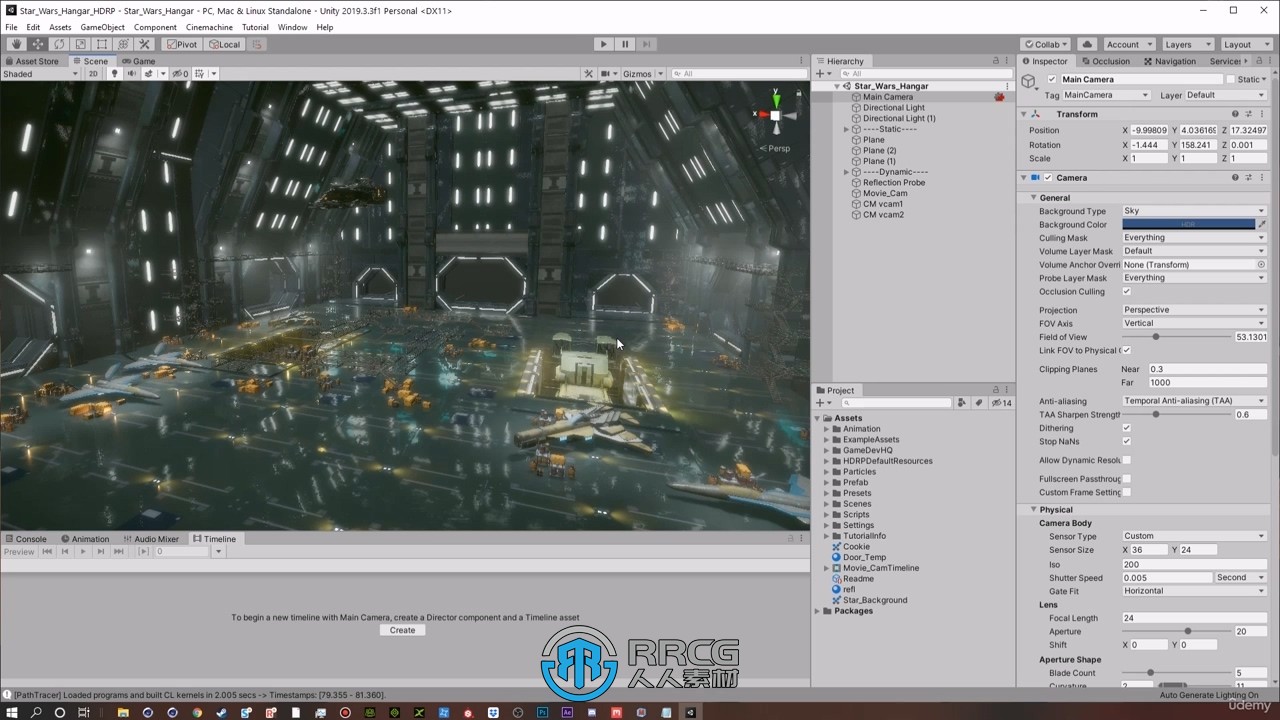
Task: Switch to the Game tab
Action: coord(139,61)
